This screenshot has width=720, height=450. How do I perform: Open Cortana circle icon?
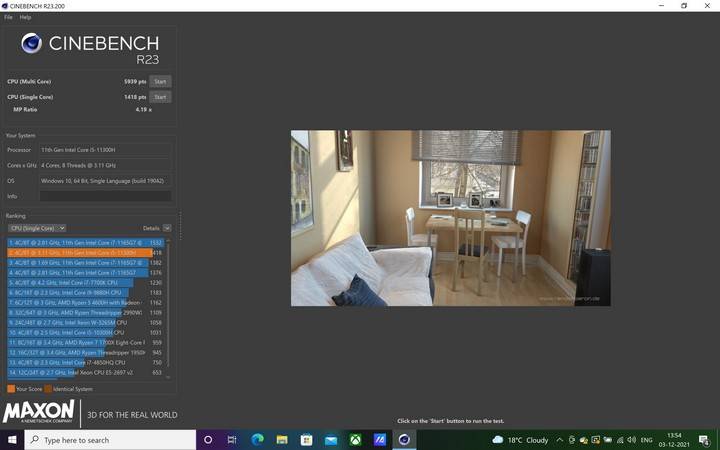pyautogui.click(x=208, y=439)
